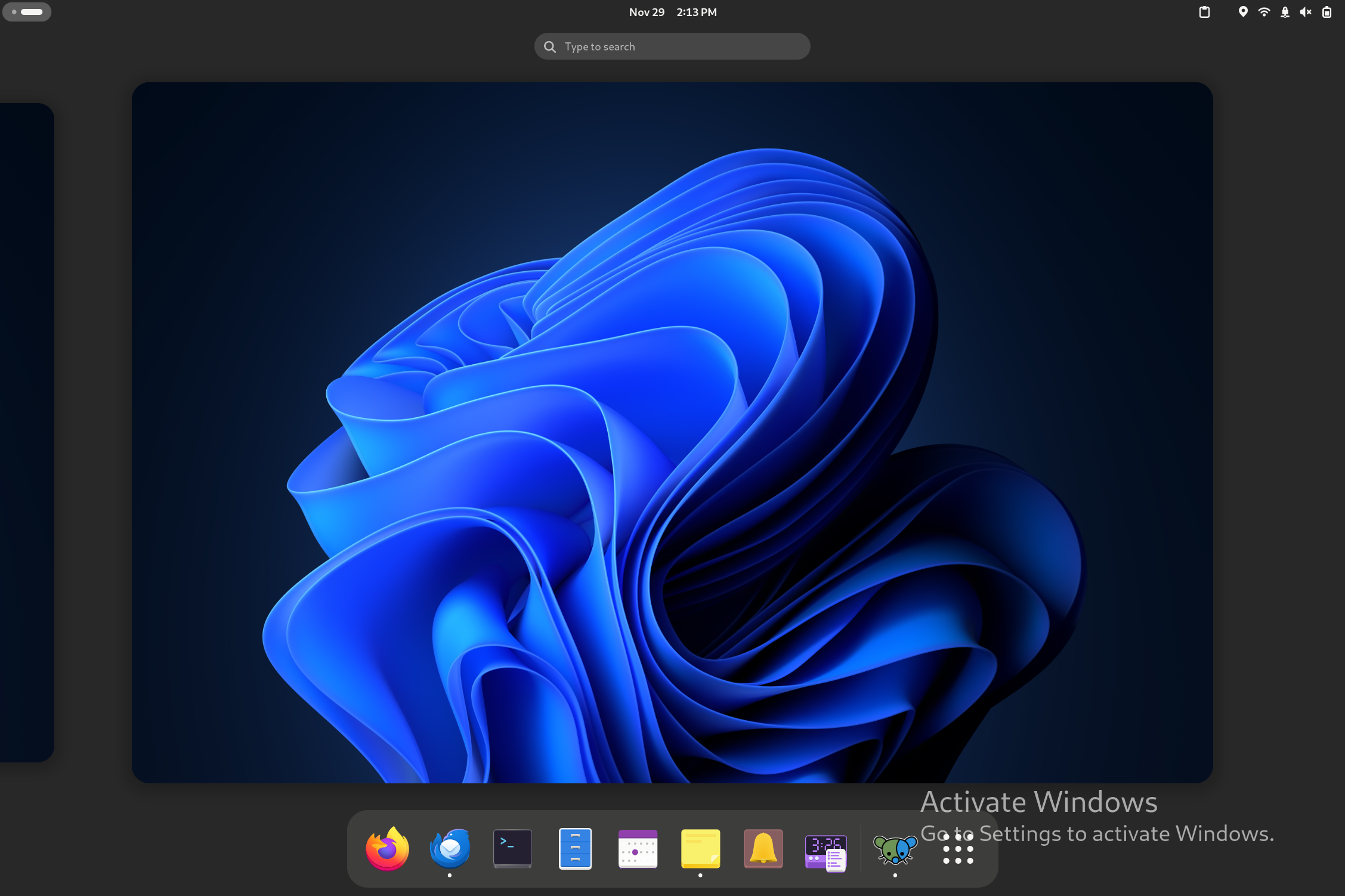Open the yellow sticky Notes app
The width and height of the screenshot is (1345, 896).
click(x=700, y=848)
